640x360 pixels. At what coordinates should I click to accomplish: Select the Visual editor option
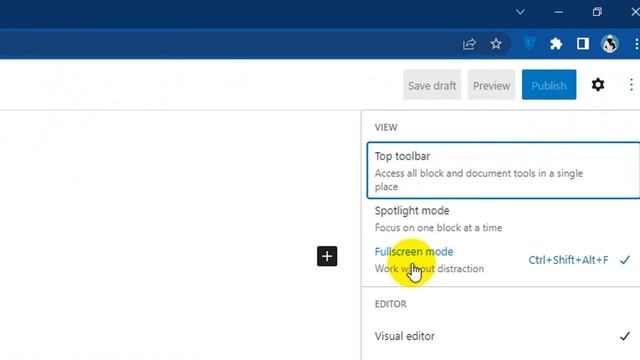(x=503, y=336)
